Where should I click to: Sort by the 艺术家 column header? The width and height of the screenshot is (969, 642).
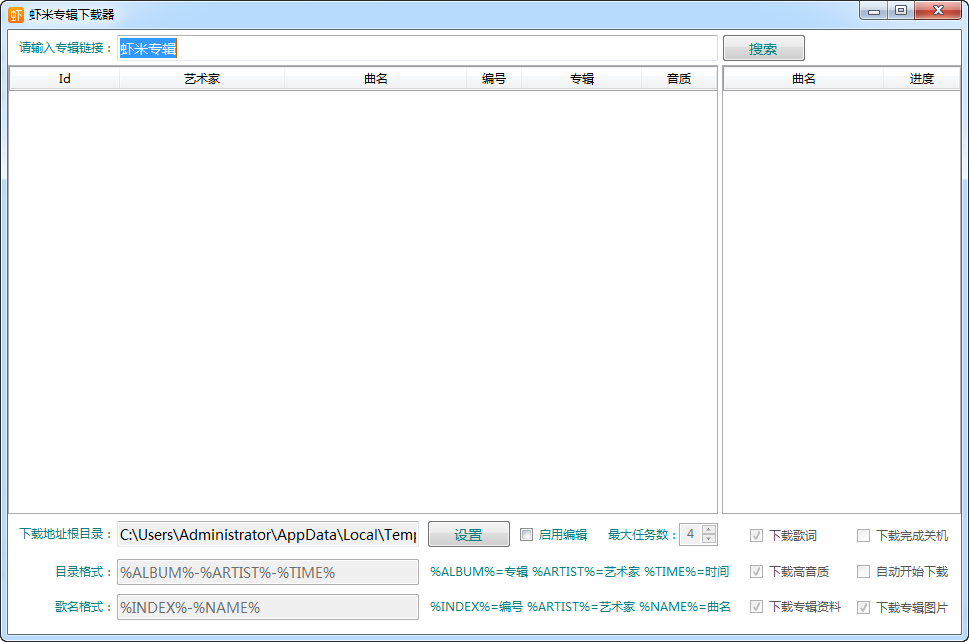(x=202, y=79)
